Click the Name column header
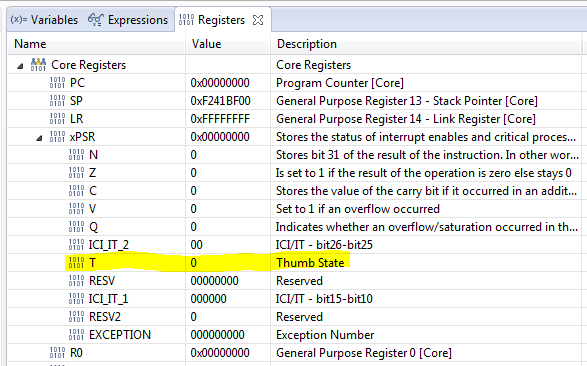The height and width of the screenshot is (366, 587). 97,44
